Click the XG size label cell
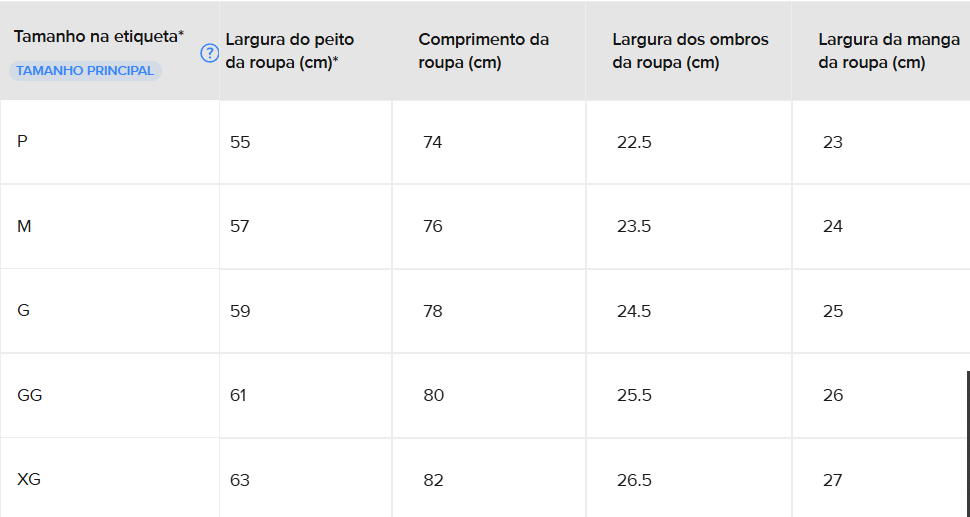The height and width of the screenshot is (517, 970). (109, 478)
